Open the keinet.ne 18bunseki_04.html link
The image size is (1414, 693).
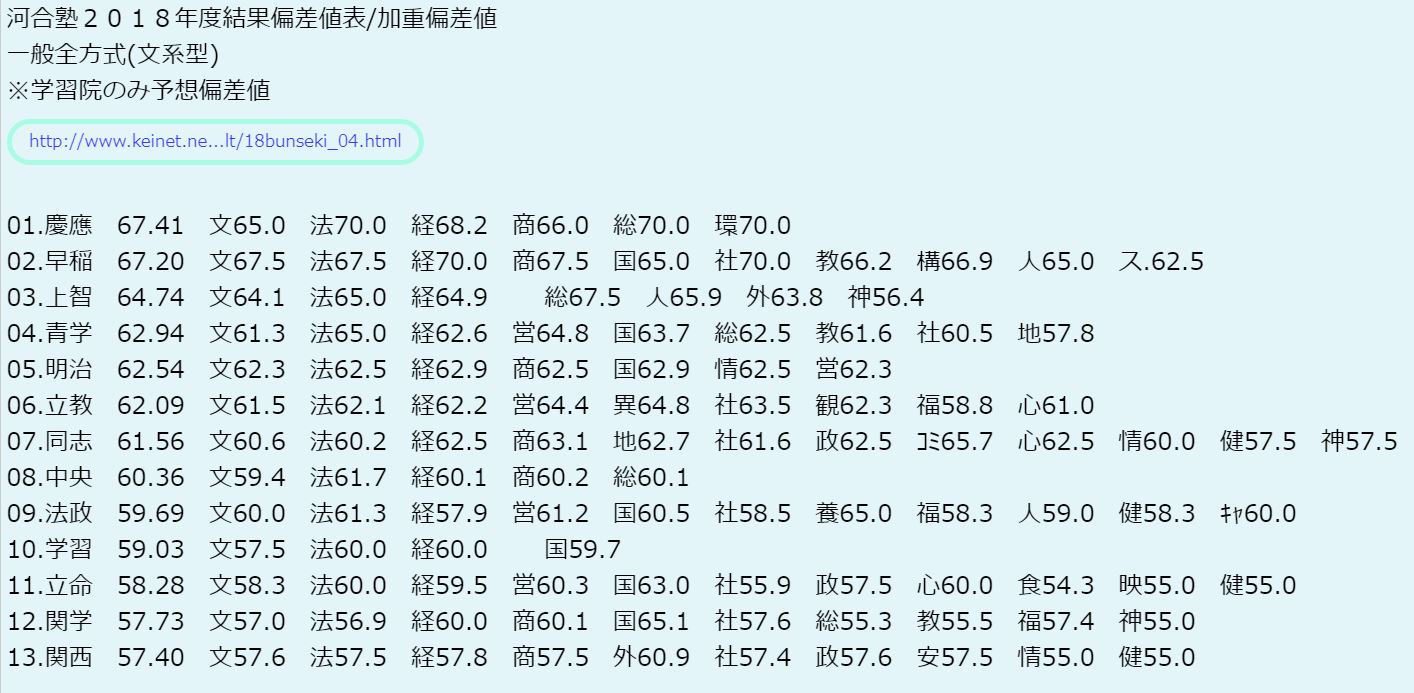[215, 141]
